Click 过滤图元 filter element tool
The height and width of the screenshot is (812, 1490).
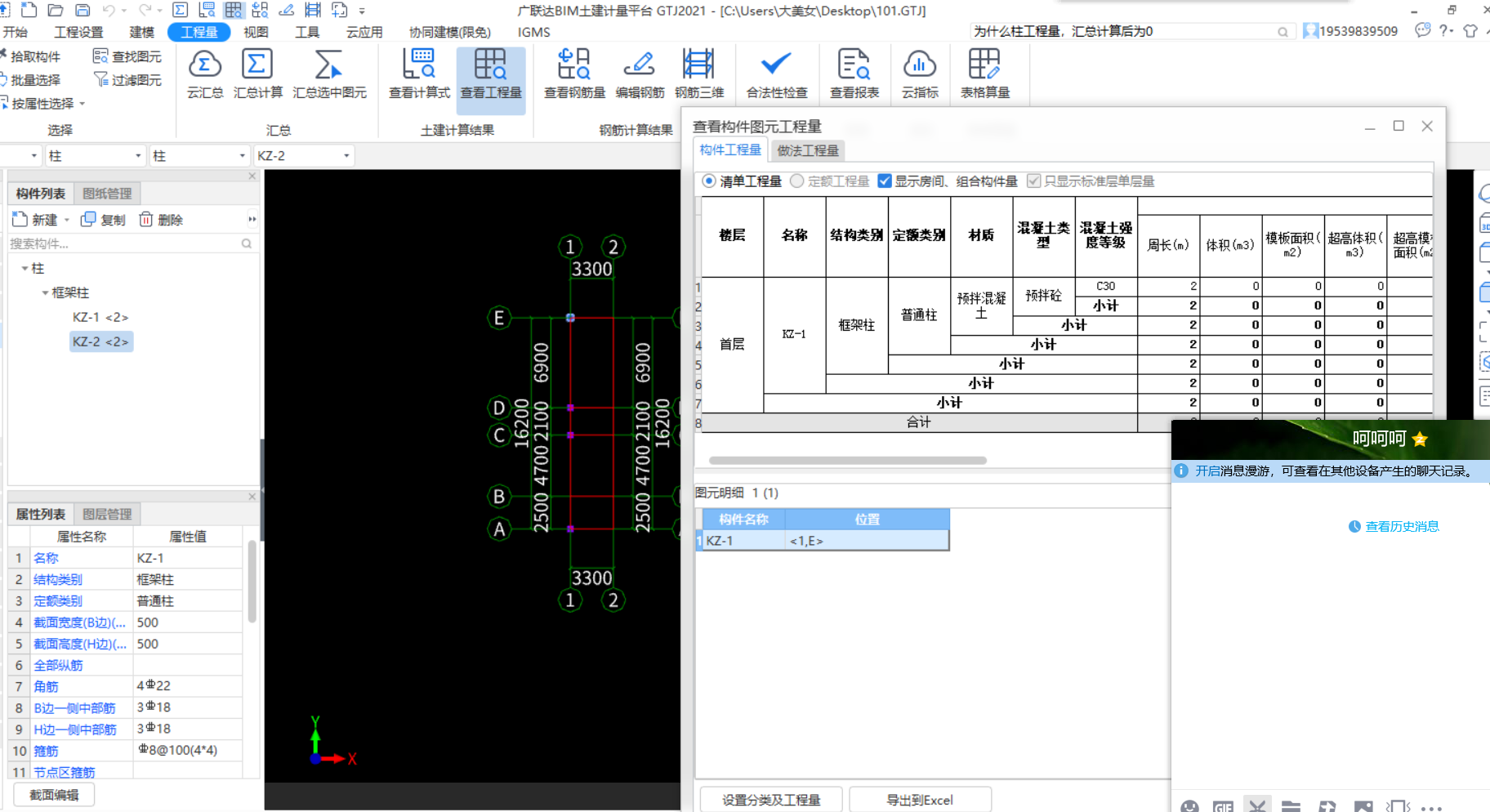tap(127, 80)
